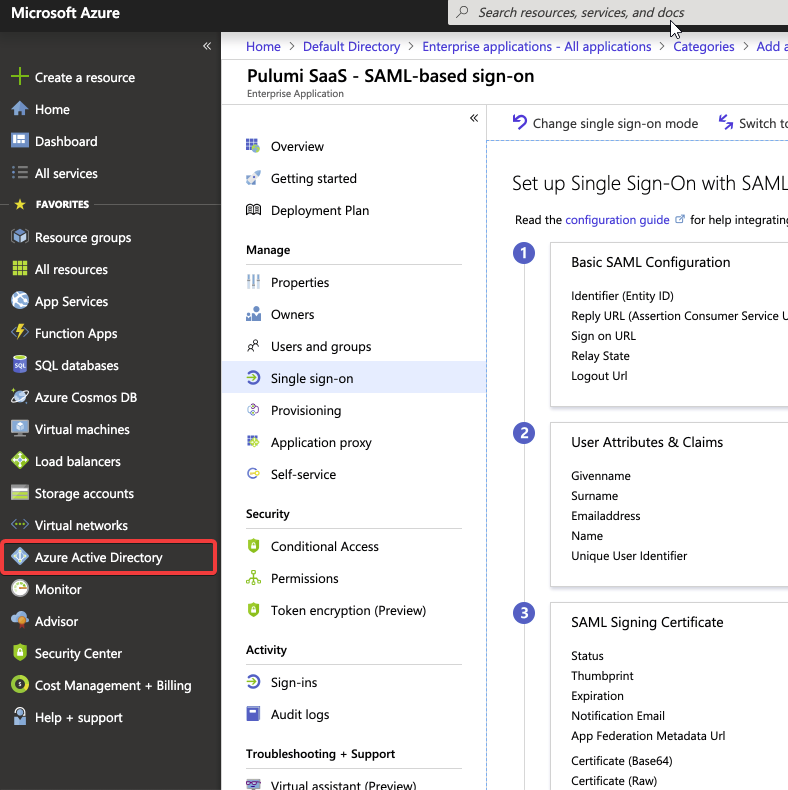The height and width of the screenshot is (790, 788).
Task: Click the 'Logout Url' text
Action: [599, 376]
